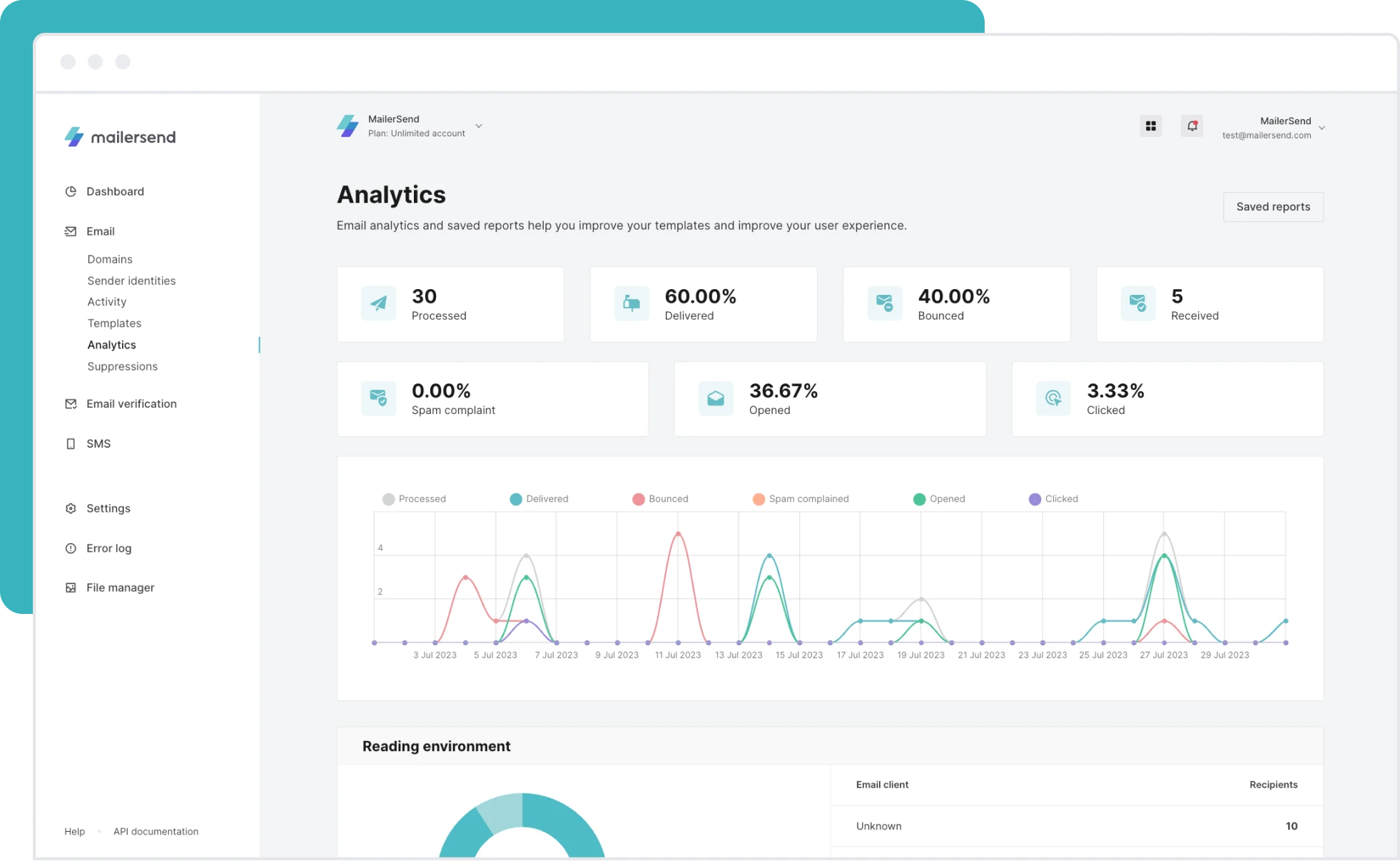Go to Templates in the sidebar
Viewport: 1400px width, 861px height.
(x=114, y=323)
